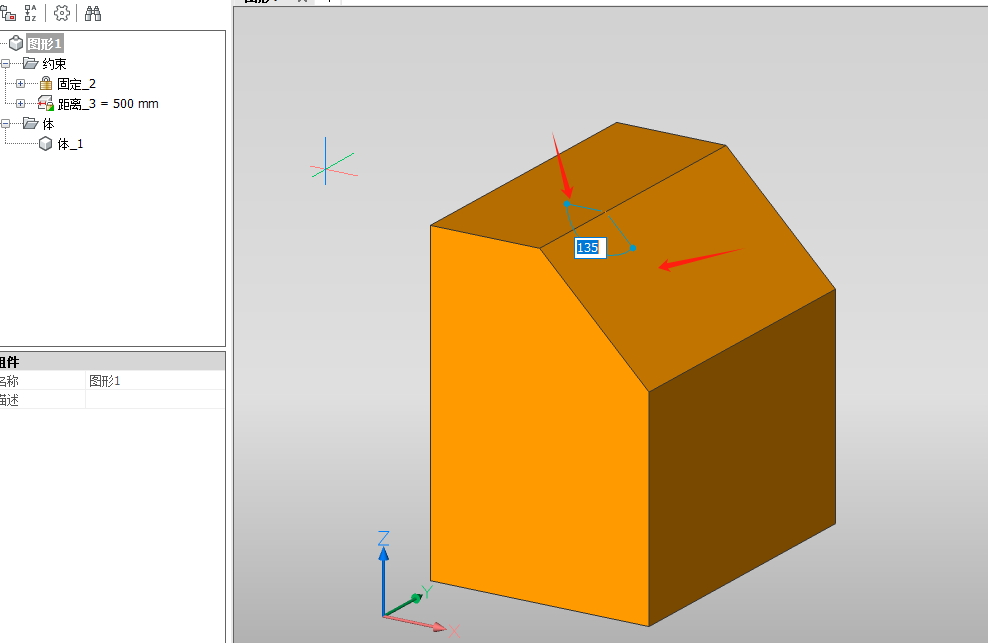Click the 名称 value field 图形1
Screen dimensions: 988x643
155,381
